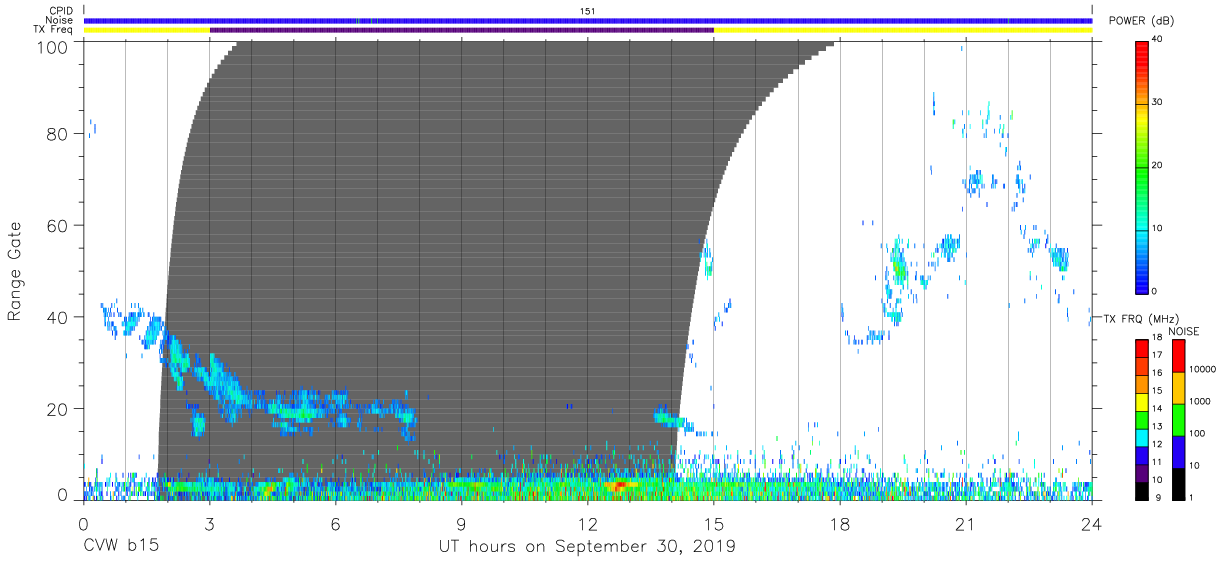Image resolution: width=1228 pixels, height=567 pixels.
Task: Select the 'NOISE' legend title
Action: click(1183, 331)
